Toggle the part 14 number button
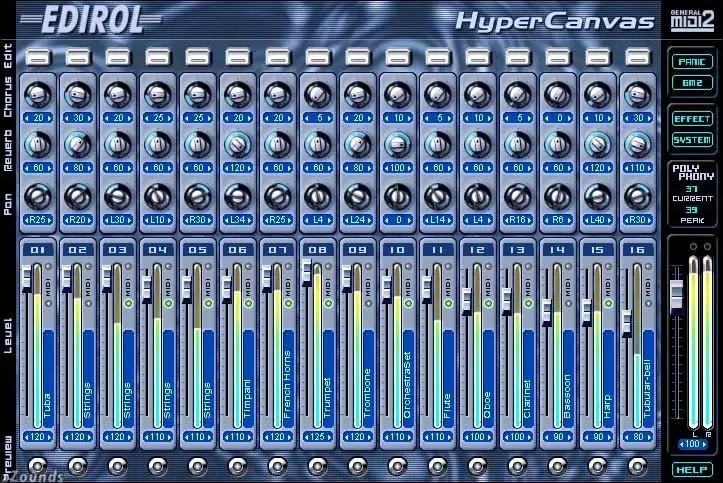This screenshot has width=723, height=483. (558, 250)
